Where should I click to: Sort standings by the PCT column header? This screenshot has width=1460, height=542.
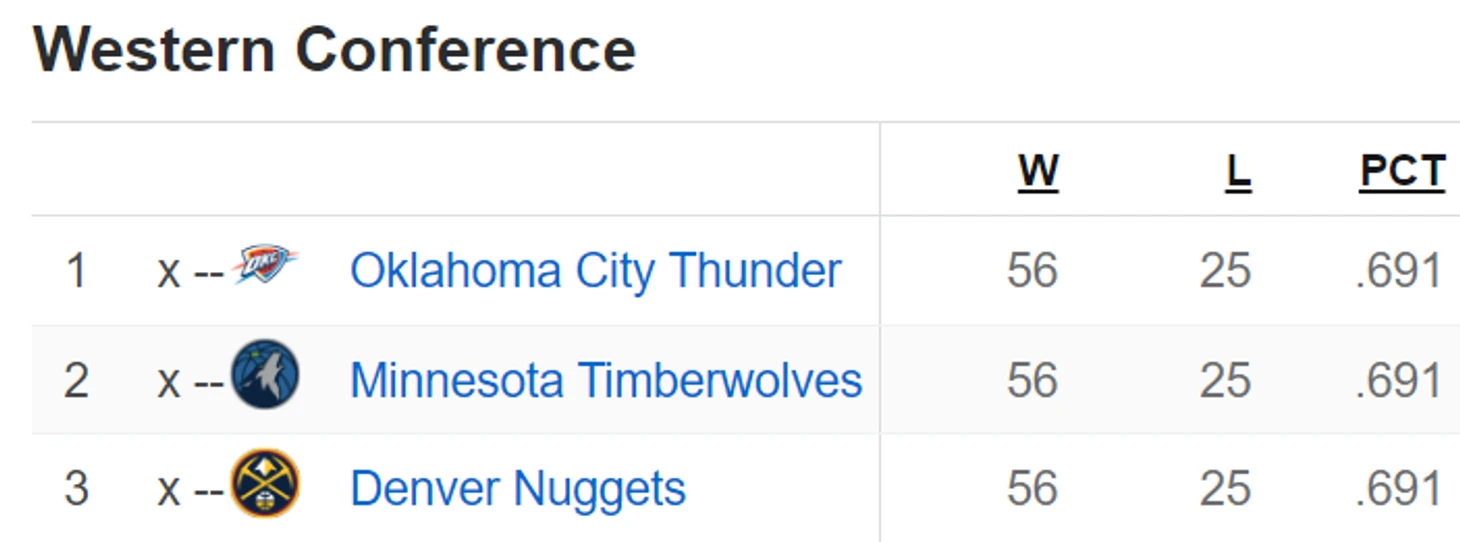click(x=1402, y=172)
